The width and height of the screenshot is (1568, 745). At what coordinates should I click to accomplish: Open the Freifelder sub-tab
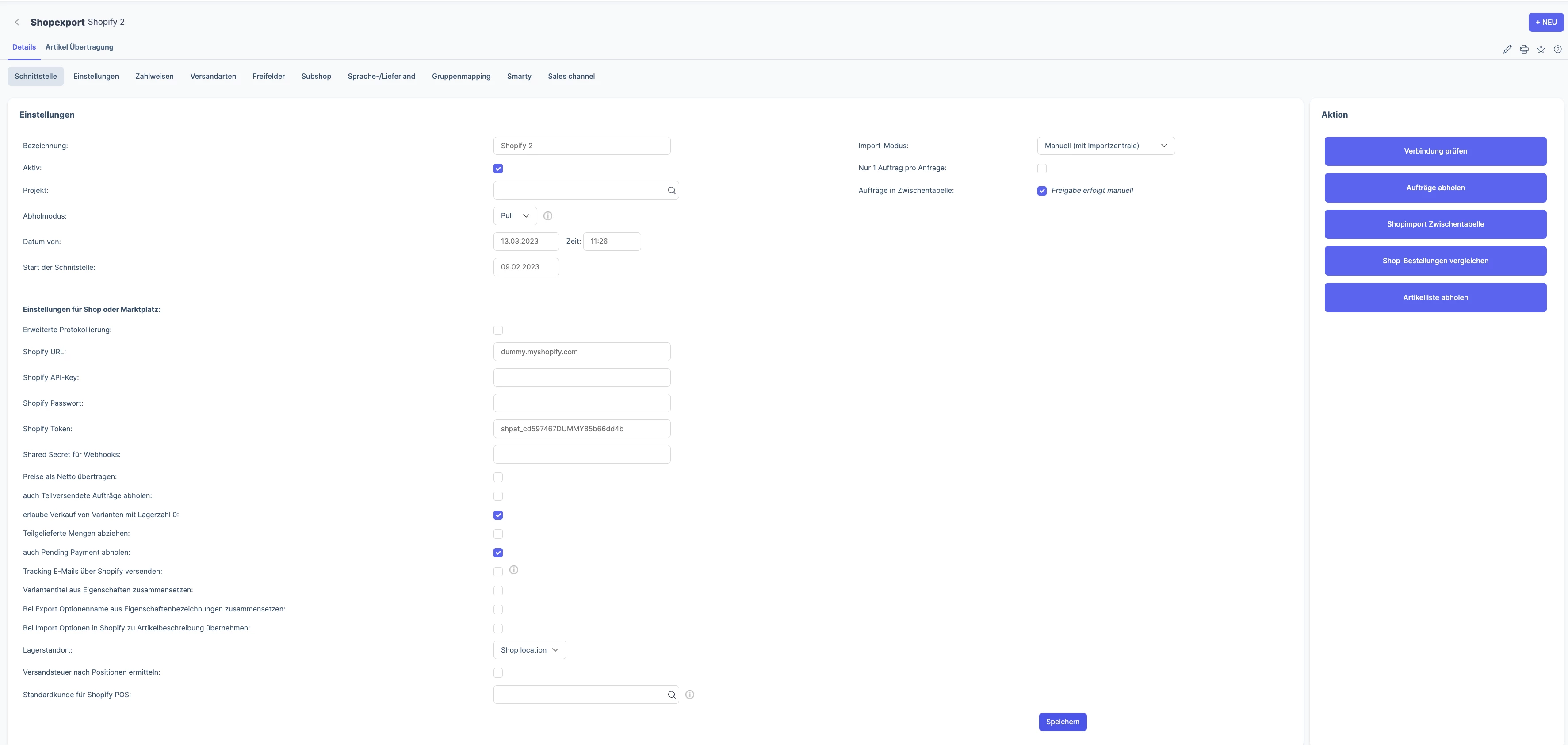pyautogui.click(x=268, y=77)
